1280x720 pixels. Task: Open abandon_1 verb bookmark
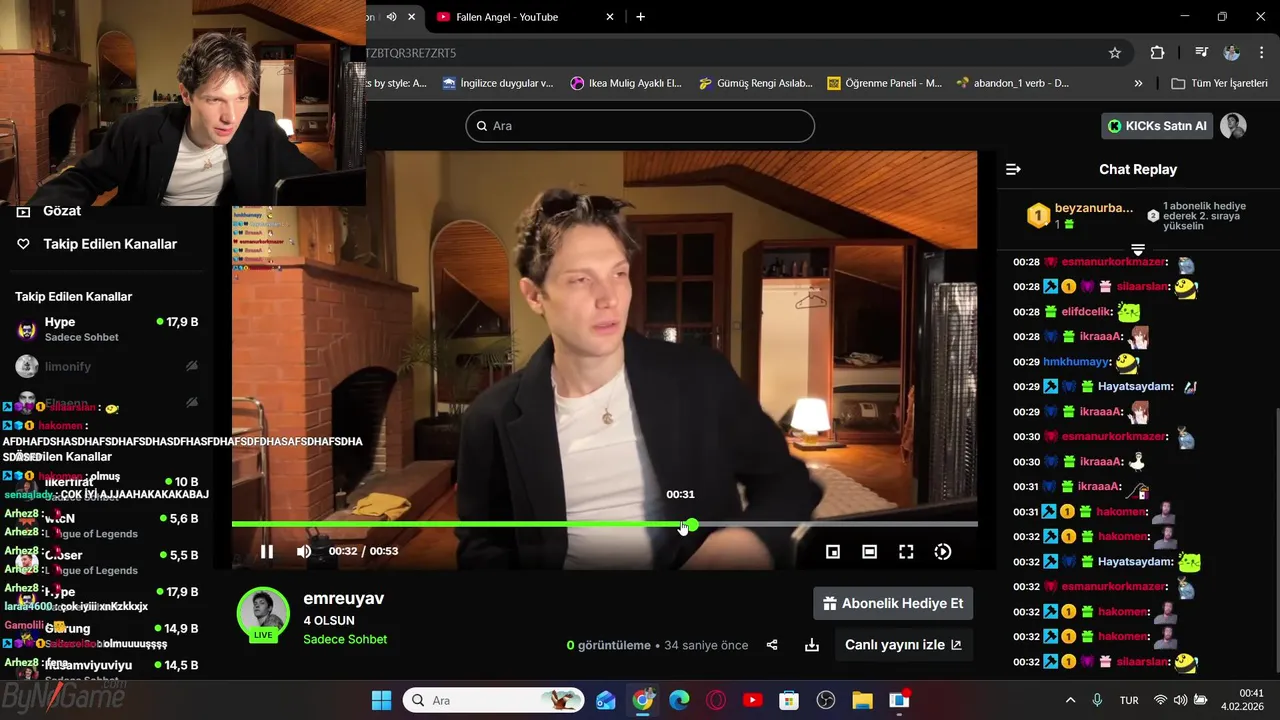[x=1013, y=83]
